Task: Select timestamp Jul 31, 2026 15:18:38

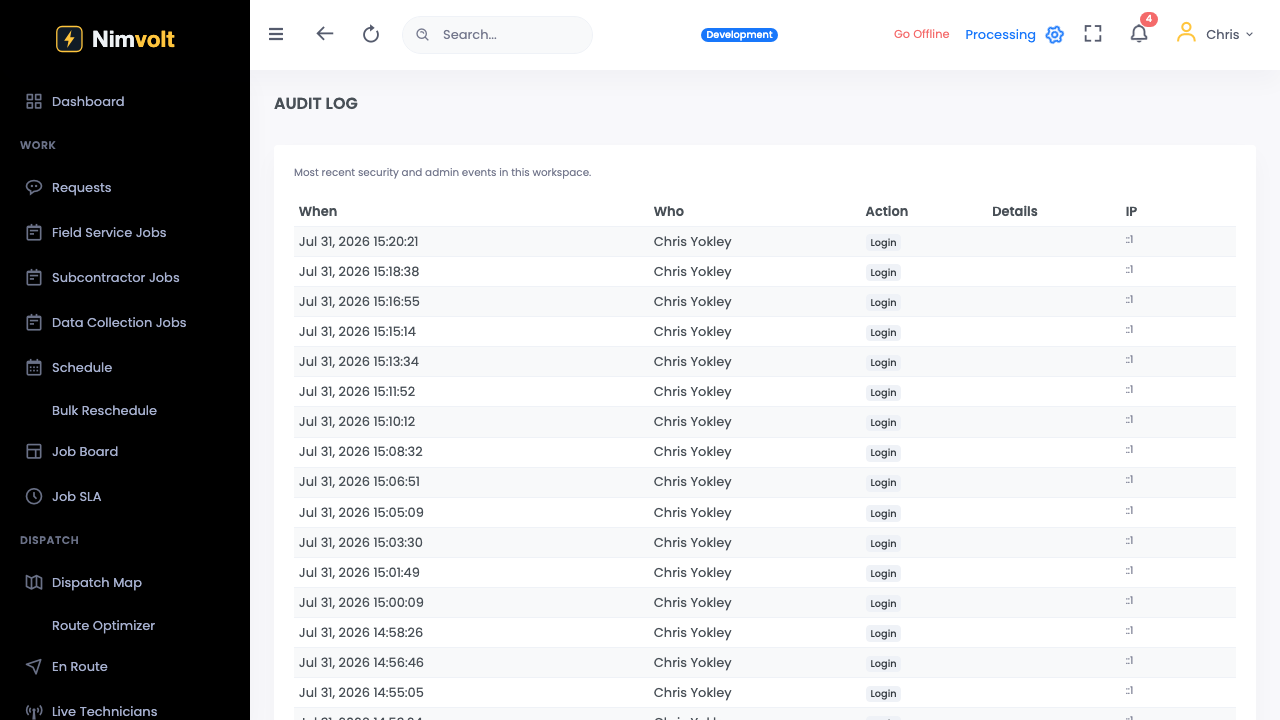Action: click(x=359, y=271)
